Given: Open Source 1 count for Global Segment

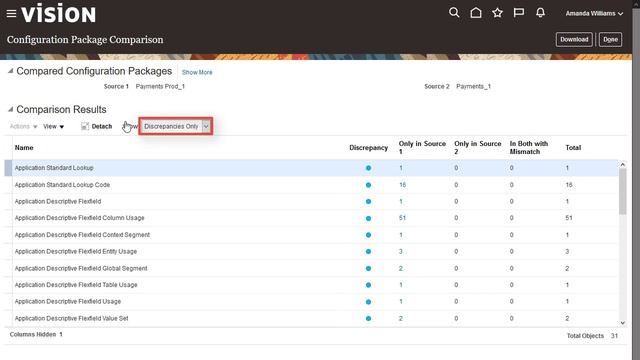Looking at the screenshot, I should pyautogui.click(x=401, y=269).
